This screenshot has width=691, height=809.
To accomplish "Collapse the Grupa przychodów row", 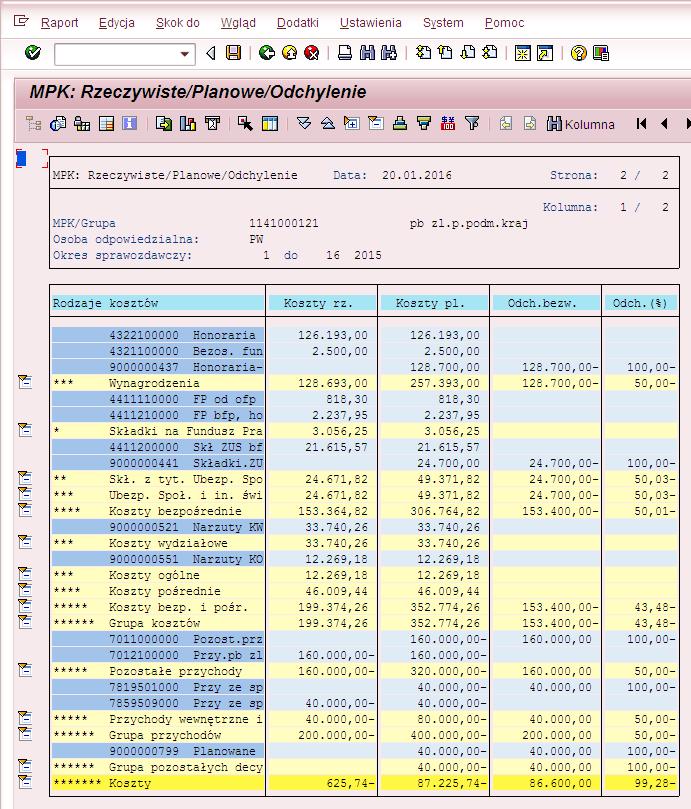I will click(25, 734).
